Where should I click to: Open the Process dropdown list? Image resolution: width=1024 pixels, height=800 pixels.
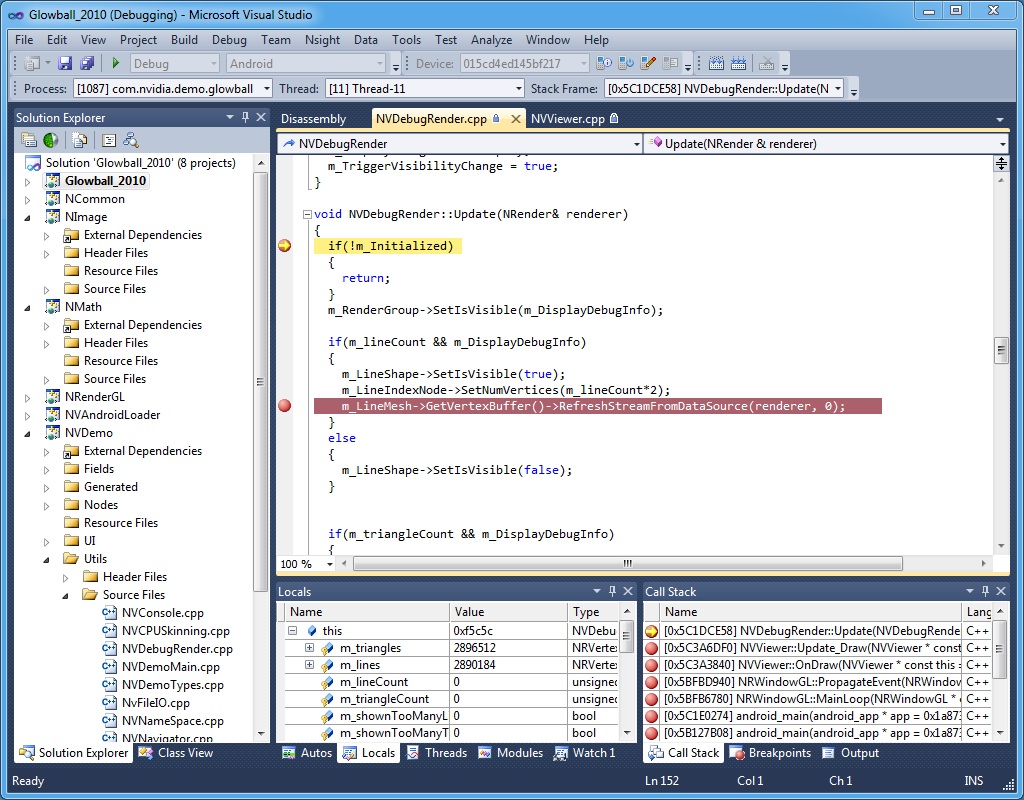tap(265, 89)
